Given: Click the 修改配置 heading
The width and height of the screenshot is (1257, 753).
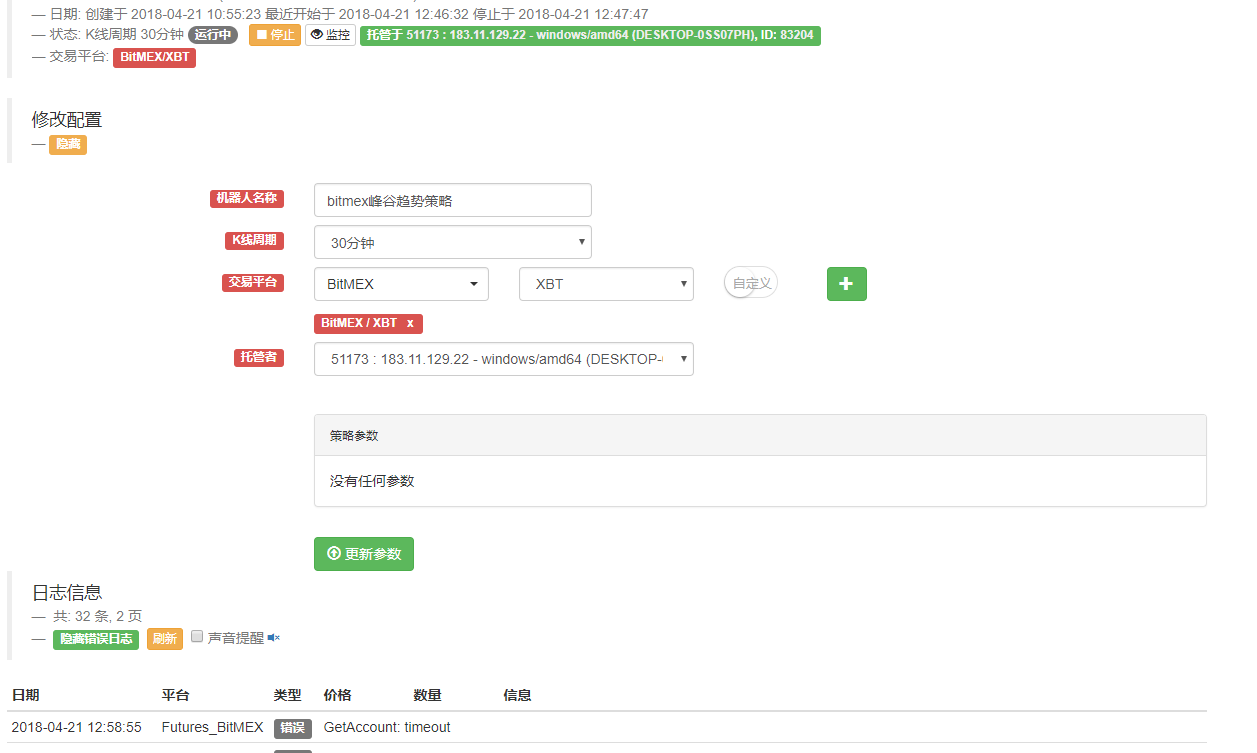Looking at the screenshot, I should (67, 120).
